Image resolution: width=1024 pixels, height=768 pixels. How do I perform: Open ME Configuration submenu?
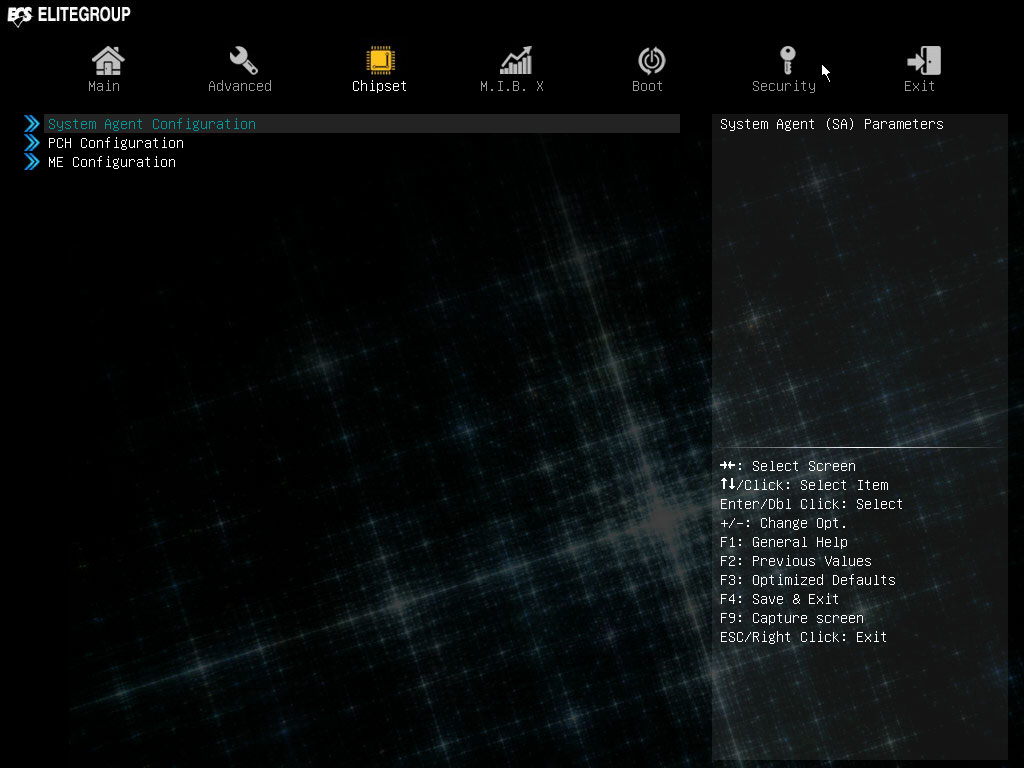pyautogui.click(x=112, y=162)
